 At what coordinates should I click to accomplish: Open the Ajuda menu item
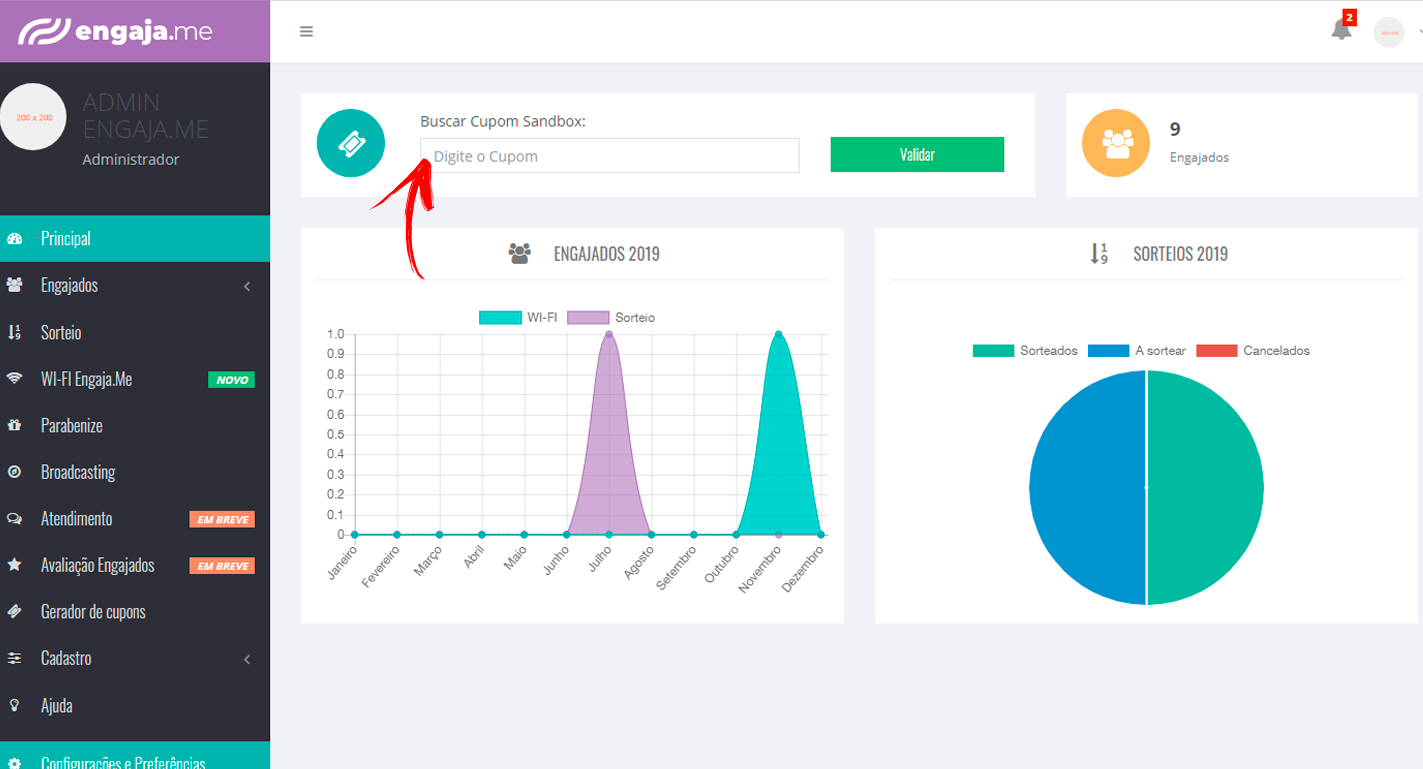click(x=135, y=705)
